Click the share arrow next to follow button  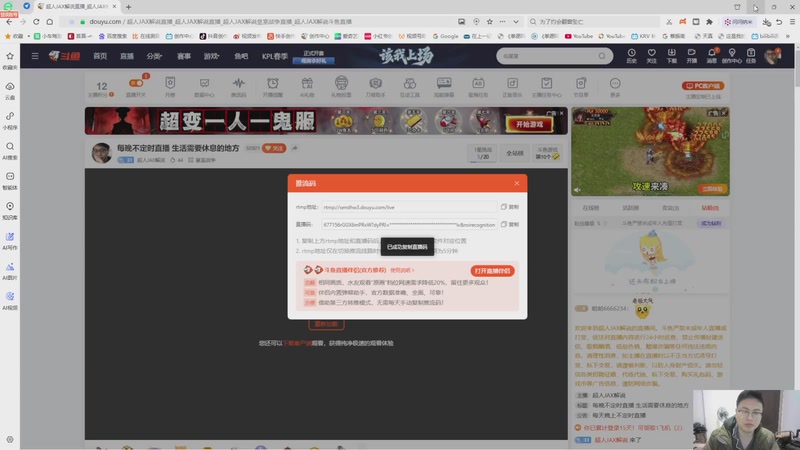[294, 148]
